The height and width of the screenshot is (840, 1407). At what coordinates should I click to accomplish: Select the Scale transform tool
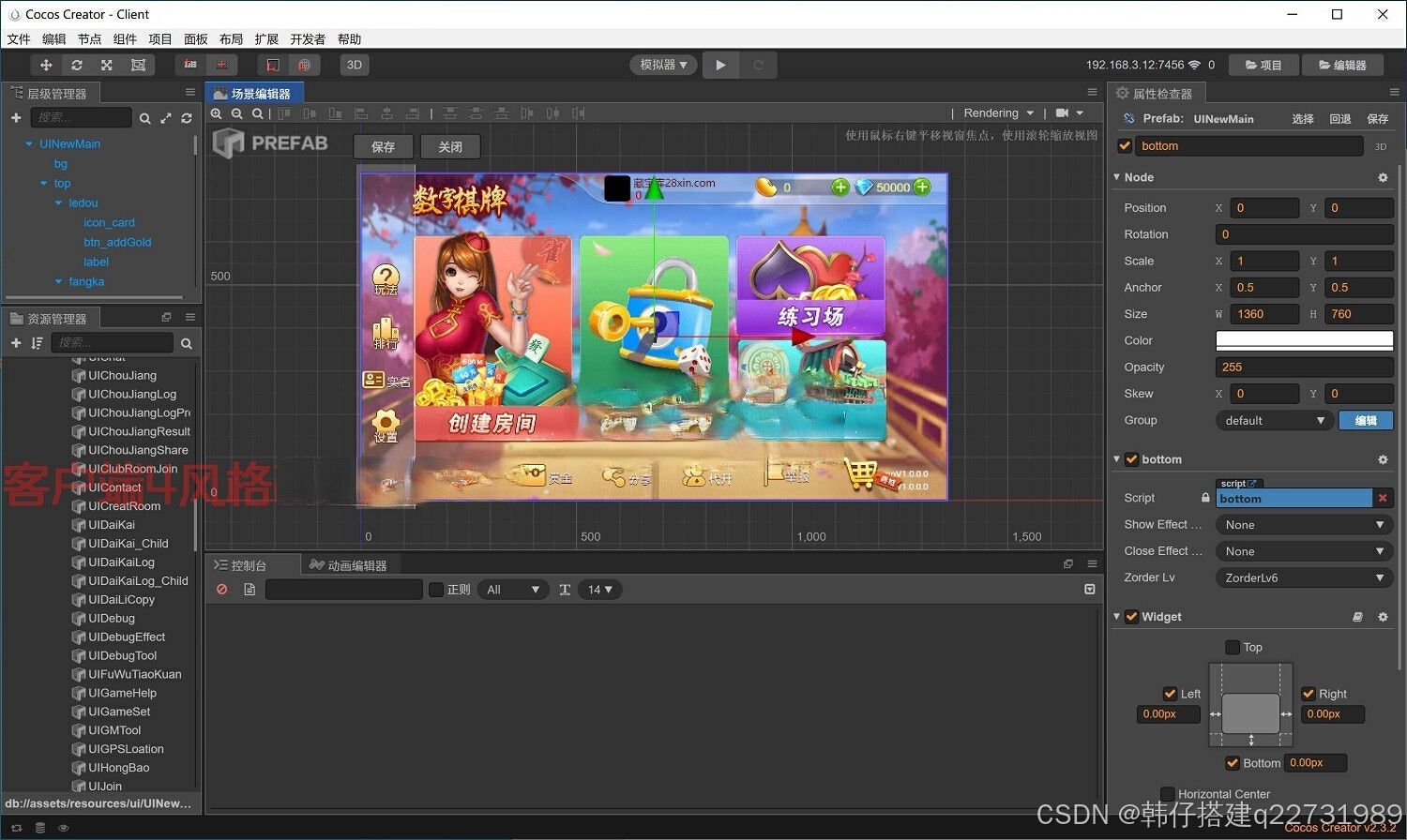point(107,65)
